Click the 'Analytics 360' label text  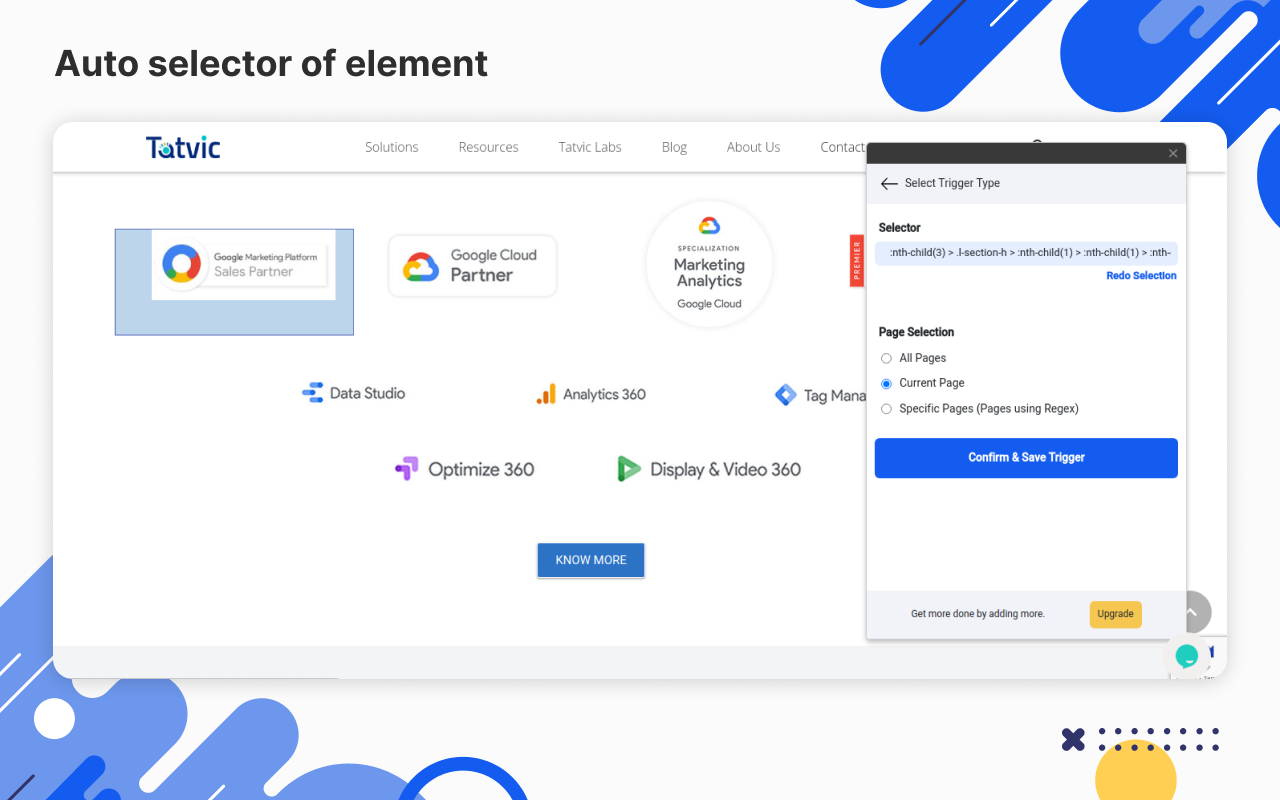tap(604, 394)
